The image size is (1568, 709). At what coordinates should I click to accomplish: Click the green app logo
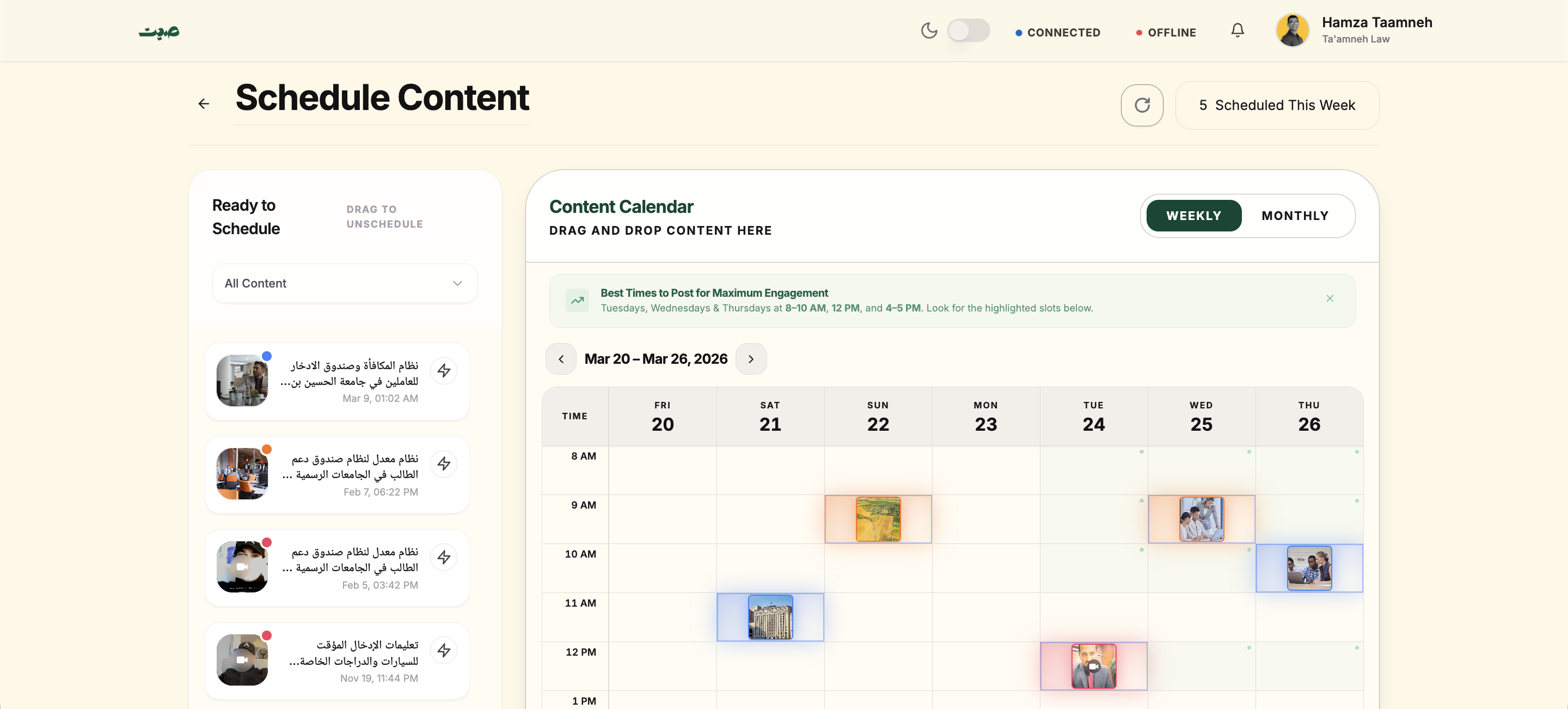pos(159,32)
